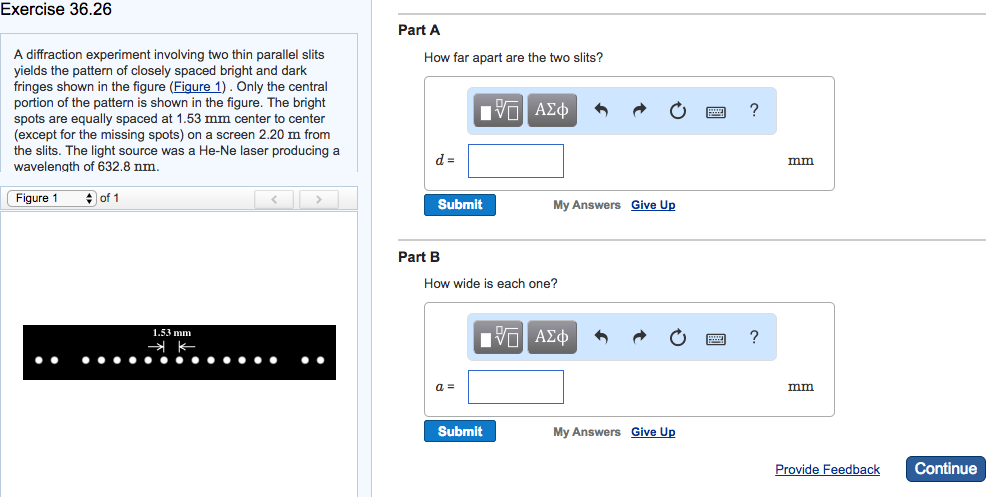This screenshot has height=497, width=995.
Task: Click previous figure arrow button
Action: (274, 199)
